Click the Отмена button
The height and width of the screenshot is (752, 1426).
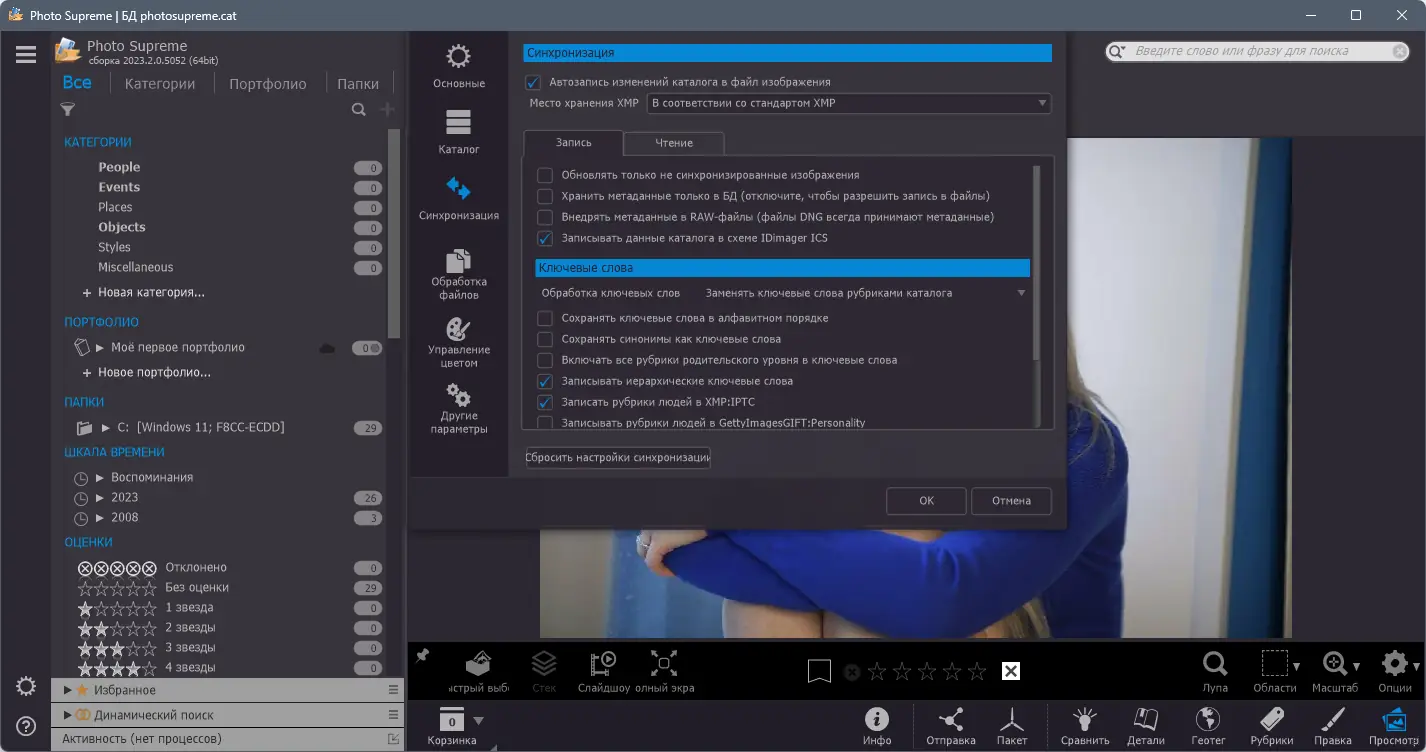pyautogui.click(x=1011, y=501)
